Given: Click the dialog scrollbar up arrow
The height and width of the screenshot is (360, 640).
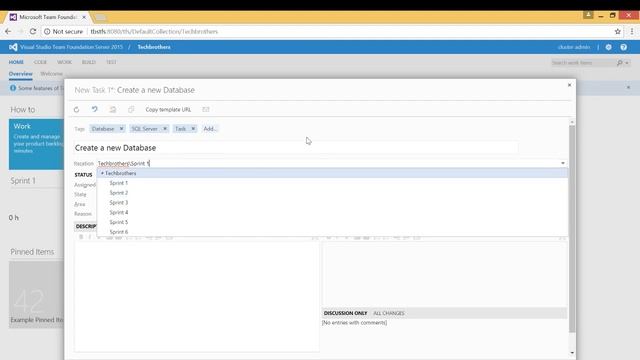Looking at the screenshot, I should click(x=572, y=122).
